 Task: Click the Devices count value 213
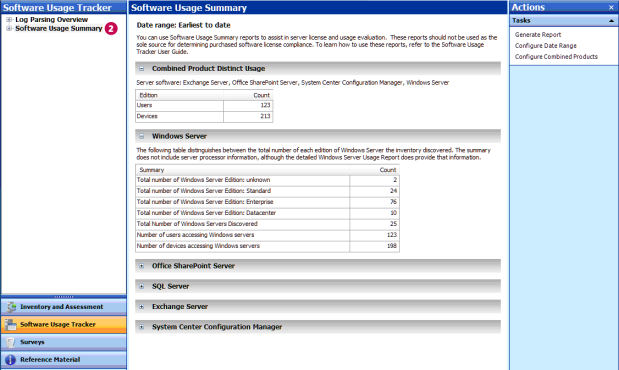(x=265, y=116)
